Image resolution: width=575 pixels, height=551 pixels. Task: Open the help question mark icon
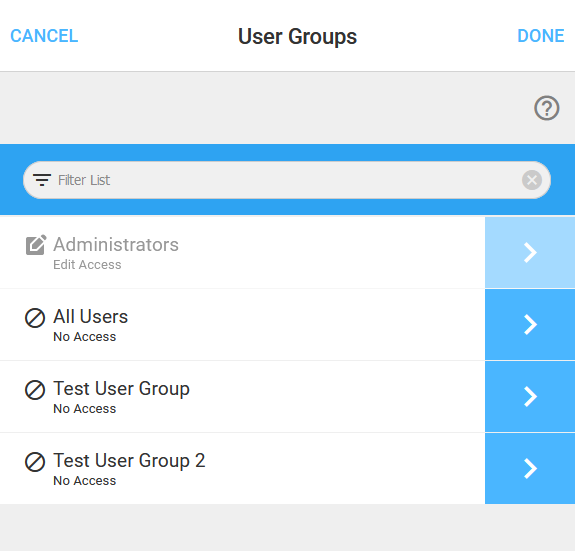point(546,108)
